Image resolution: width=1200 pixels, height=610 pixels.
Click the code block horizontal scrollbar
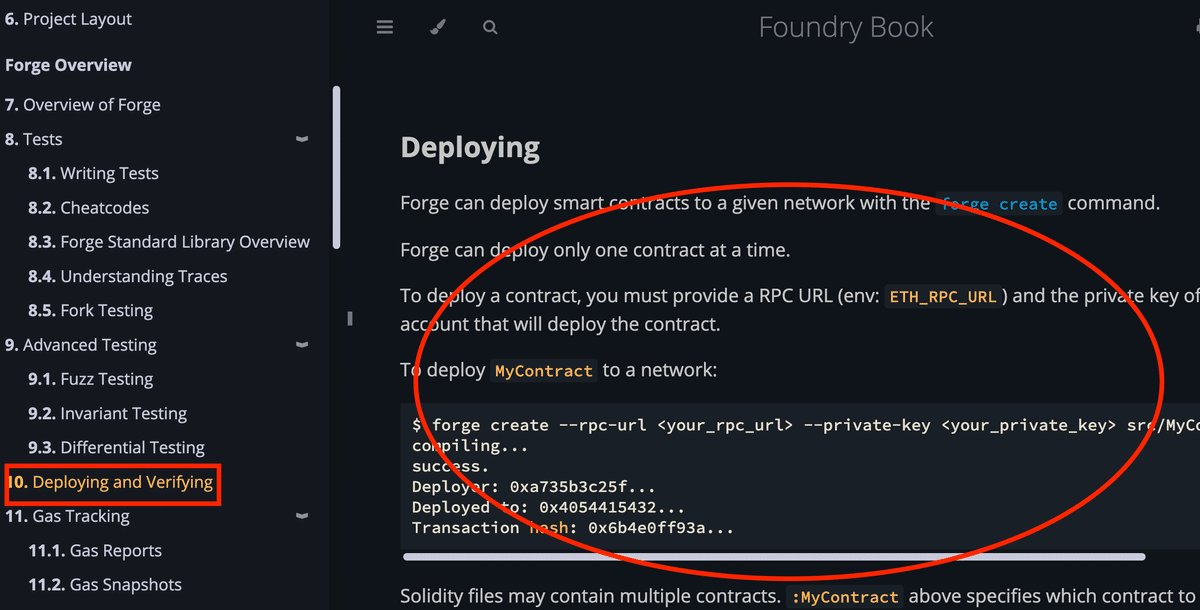tap(774, 556)
